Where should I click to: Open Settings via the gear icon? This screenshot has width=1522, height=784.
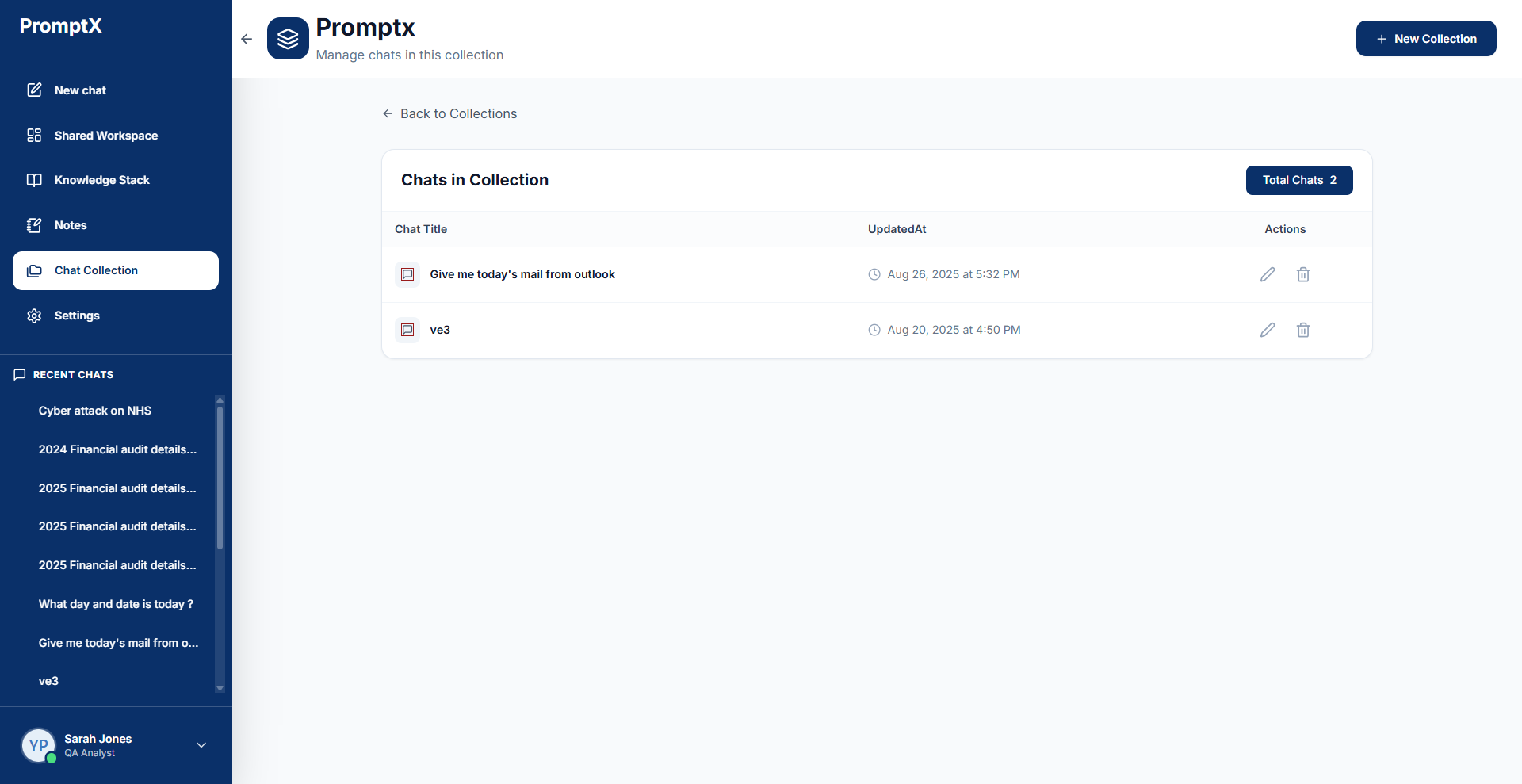coord(34,316)
